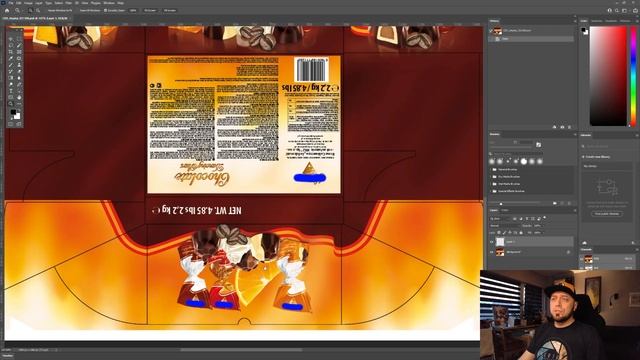Create new brush group icon

[x=555, y=203]
